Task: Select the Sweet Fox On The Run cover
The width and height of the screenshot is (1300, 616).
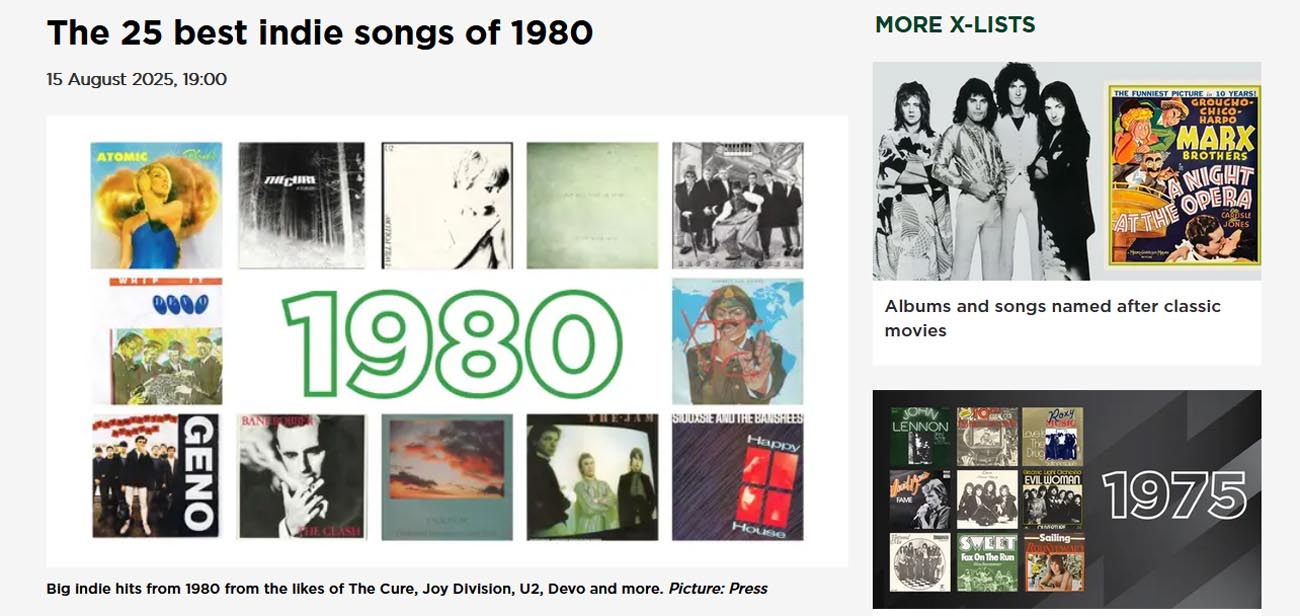Action: (988, 562)
